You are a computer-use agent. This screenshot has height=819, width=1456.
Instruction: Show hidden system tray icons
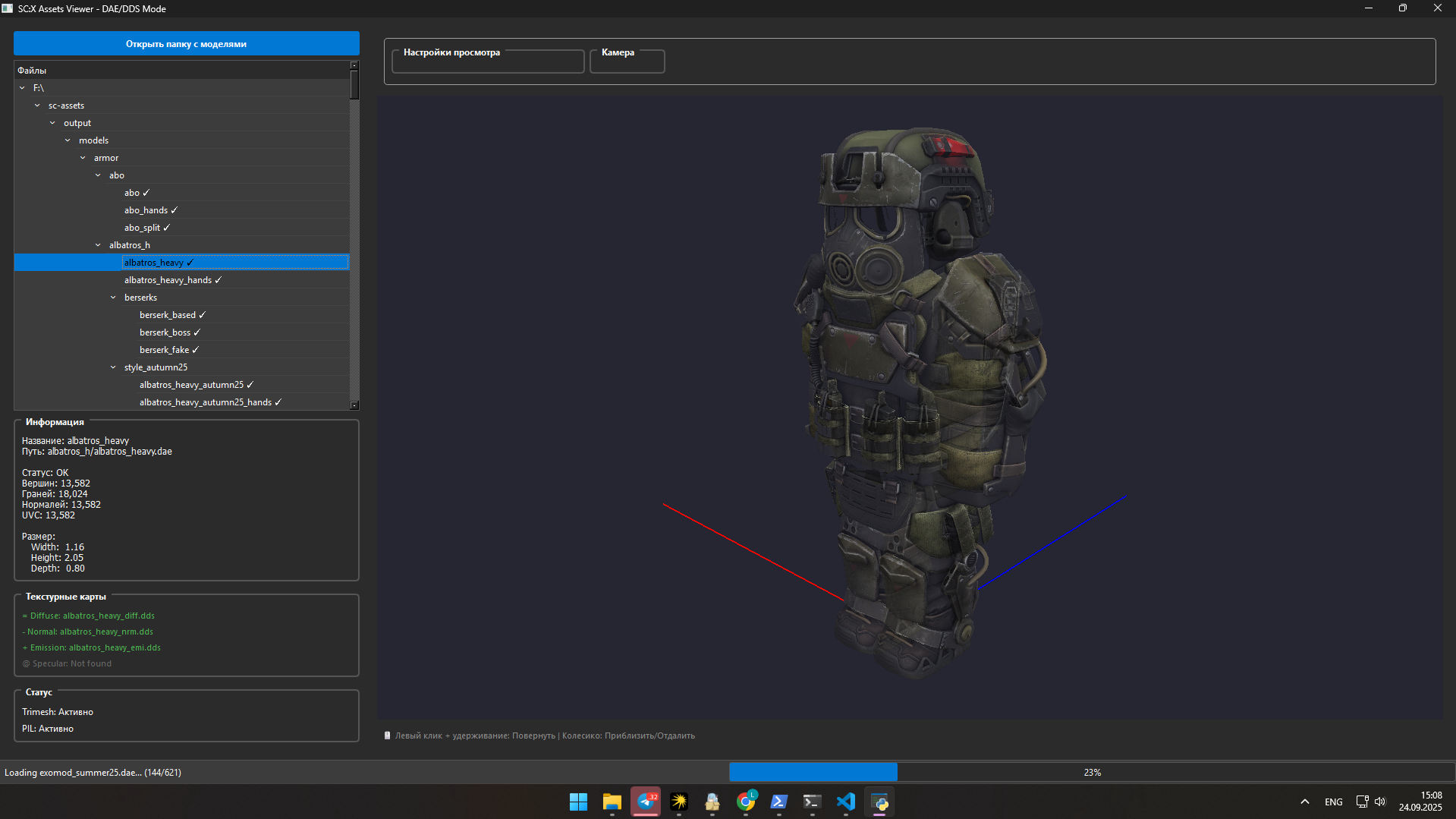coord(1305,802)
